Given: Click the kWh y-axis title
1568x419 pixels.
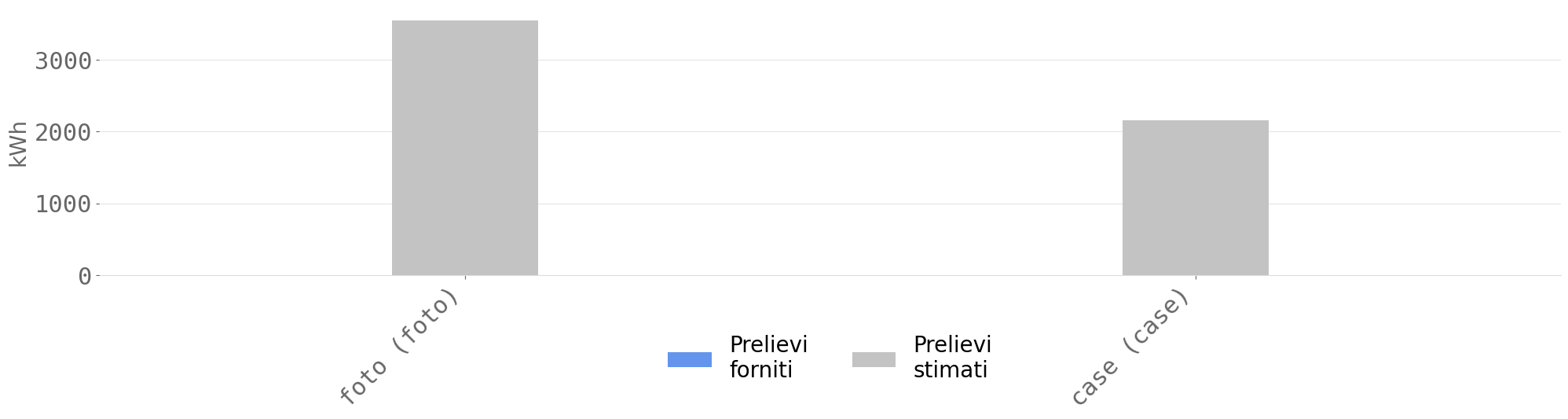Looking at the screenshot, I should 18,144.
